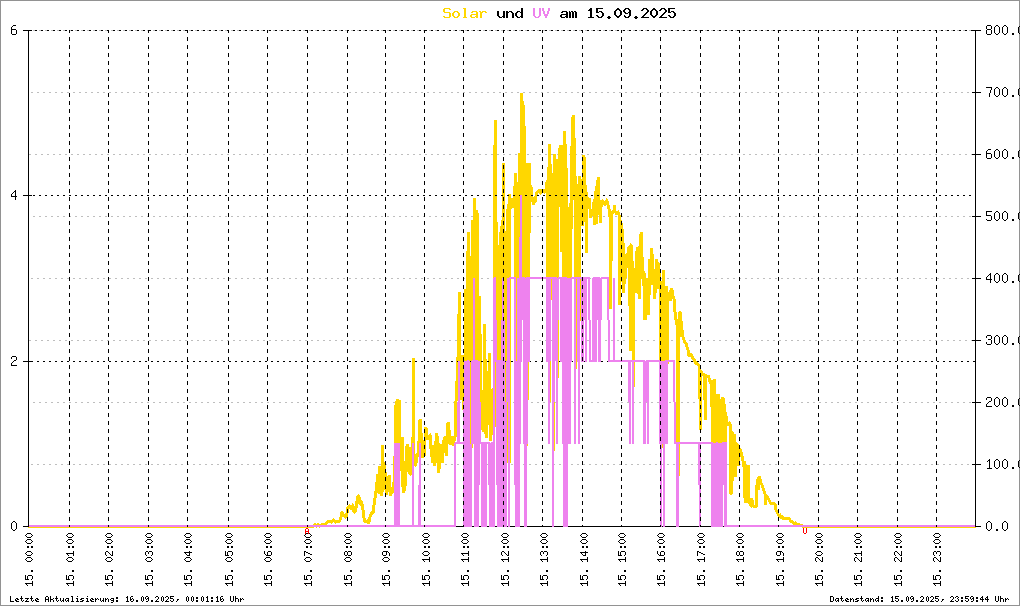
Task: Click the x-axis label "15. 19:00"
Action: pos(779,560)
